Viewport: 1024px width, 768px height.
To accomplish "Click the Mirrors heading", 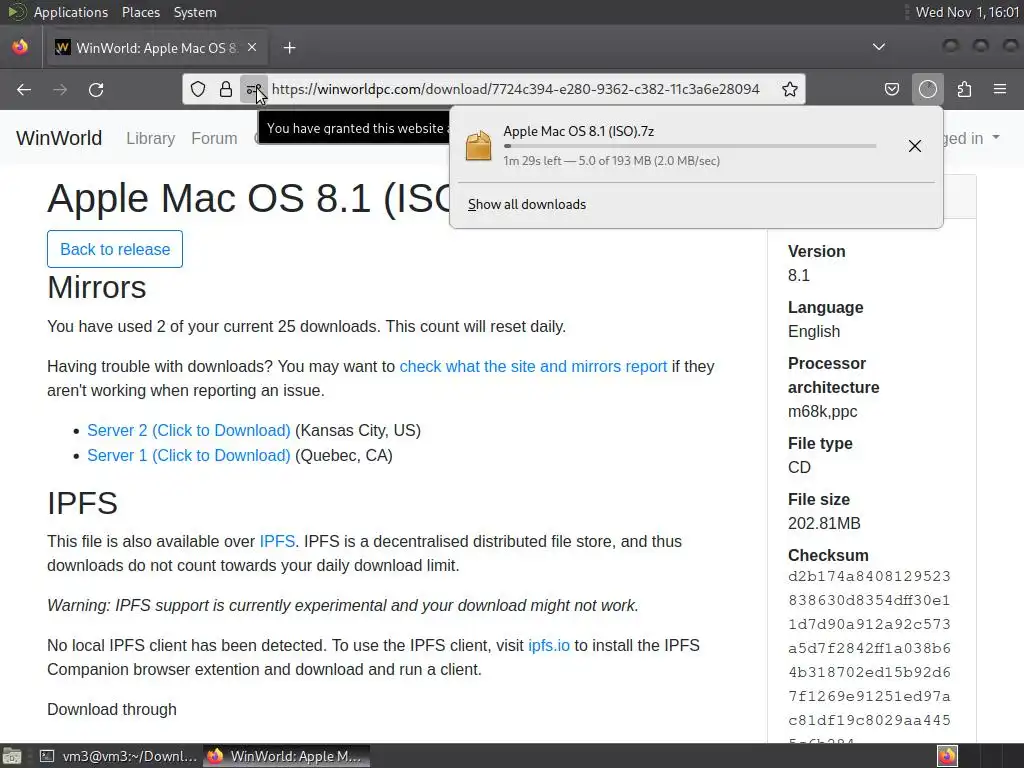I will 97,287.
